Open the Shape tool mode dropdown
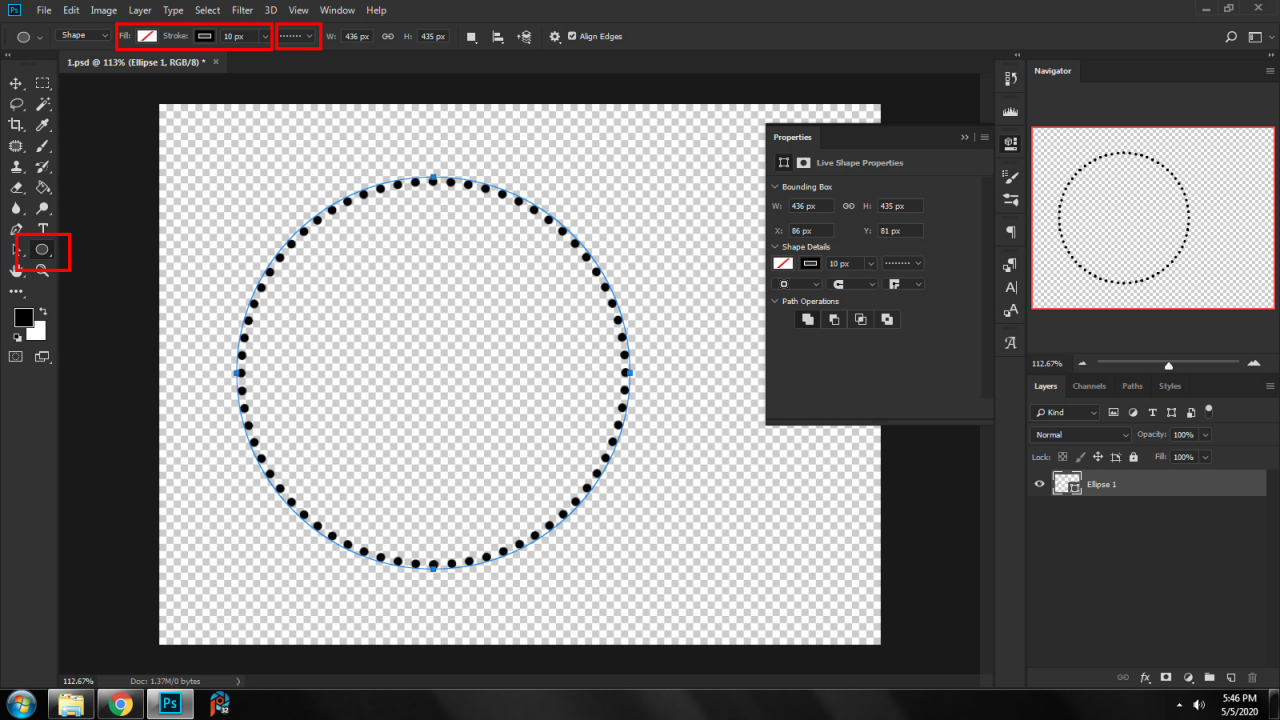The width and height of the screenshot is (1280, 720). point(84,36)
